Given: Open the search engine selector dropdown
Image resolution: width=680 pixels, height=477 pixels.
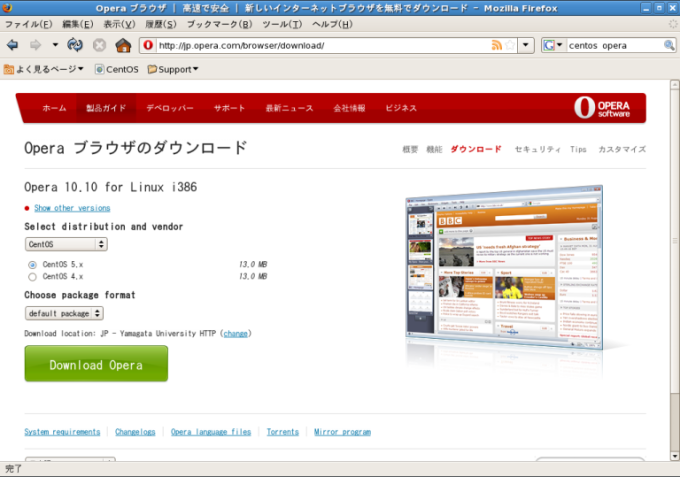Looking at the screenshot, I should (553, 45).
